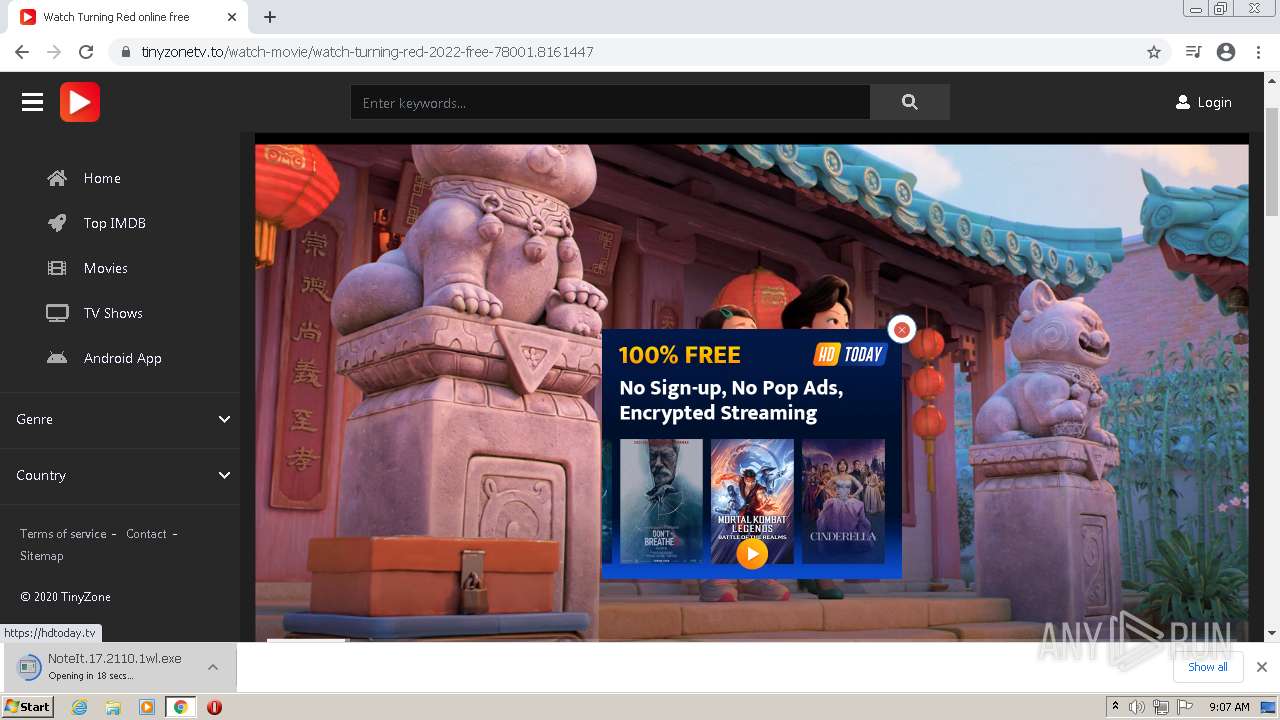This screenshot has height=720, width=1280.
Task: Open download options chevron for NoteIt.exe
Action: [x=213, y=667]
